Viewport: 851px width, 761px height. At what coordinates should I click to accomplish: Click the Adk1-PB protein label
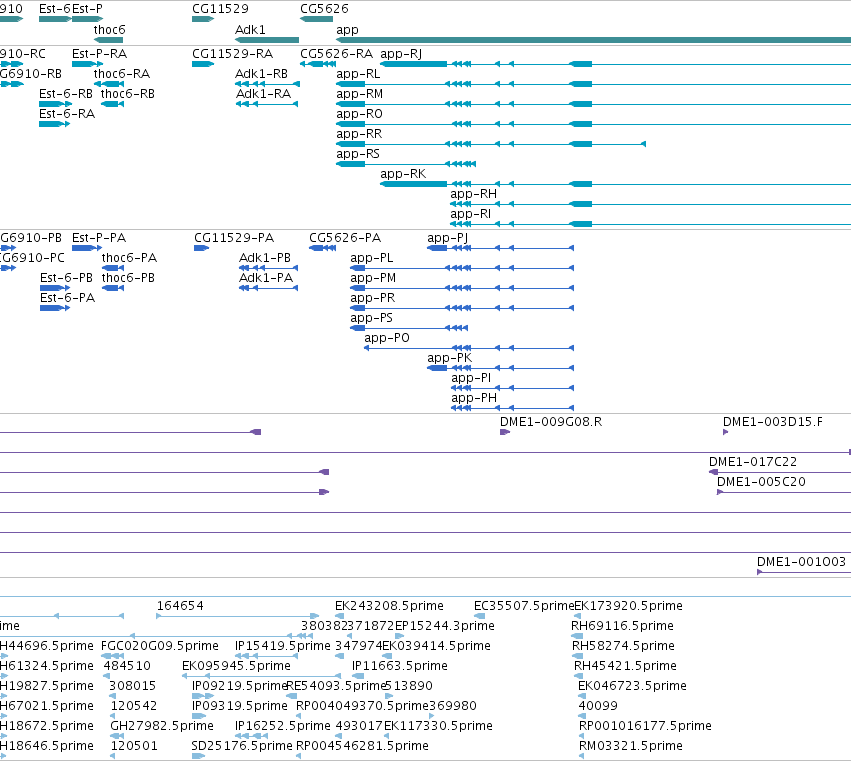click(265, 258)
